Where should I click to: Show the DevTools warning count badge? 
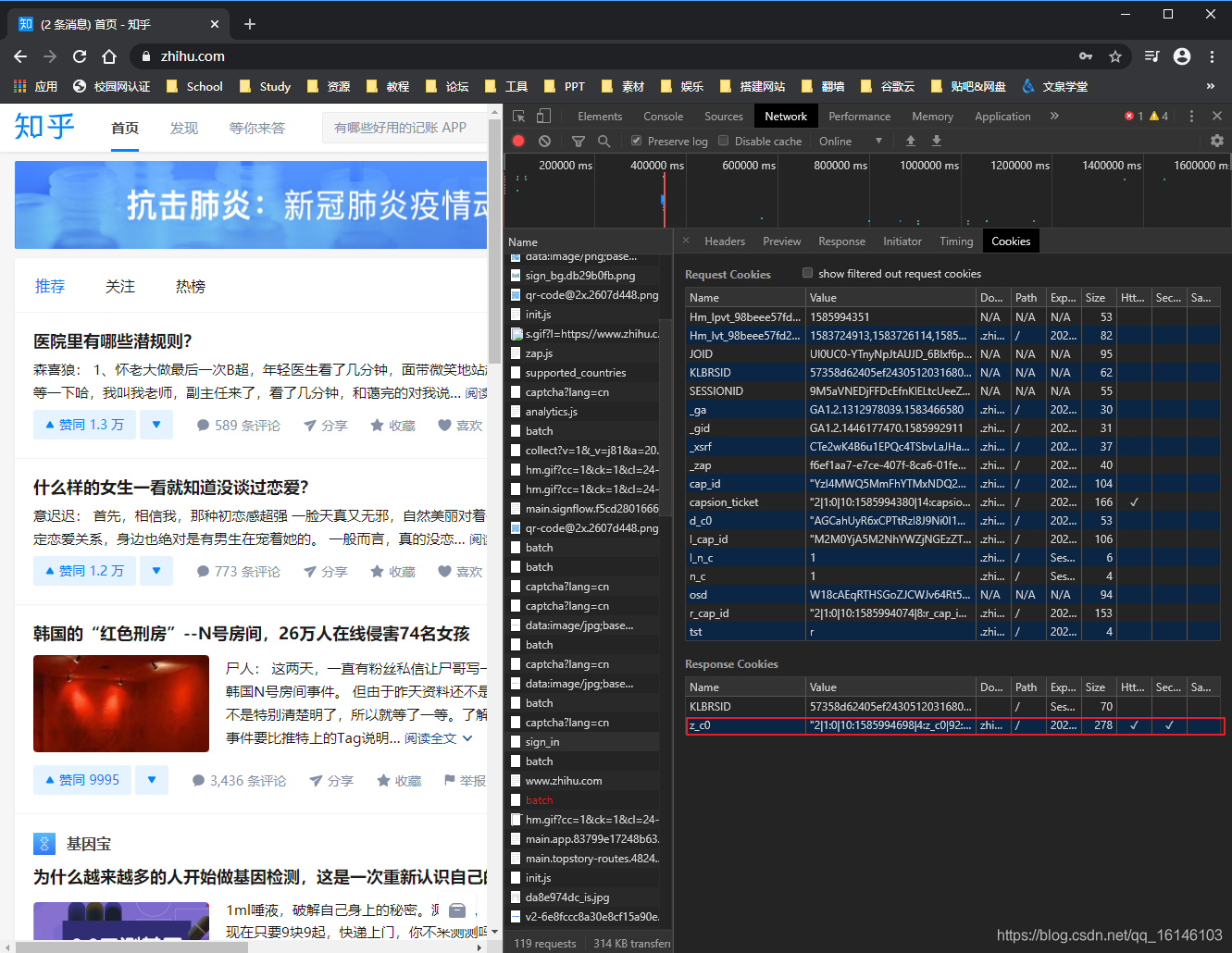(1159, 116)
